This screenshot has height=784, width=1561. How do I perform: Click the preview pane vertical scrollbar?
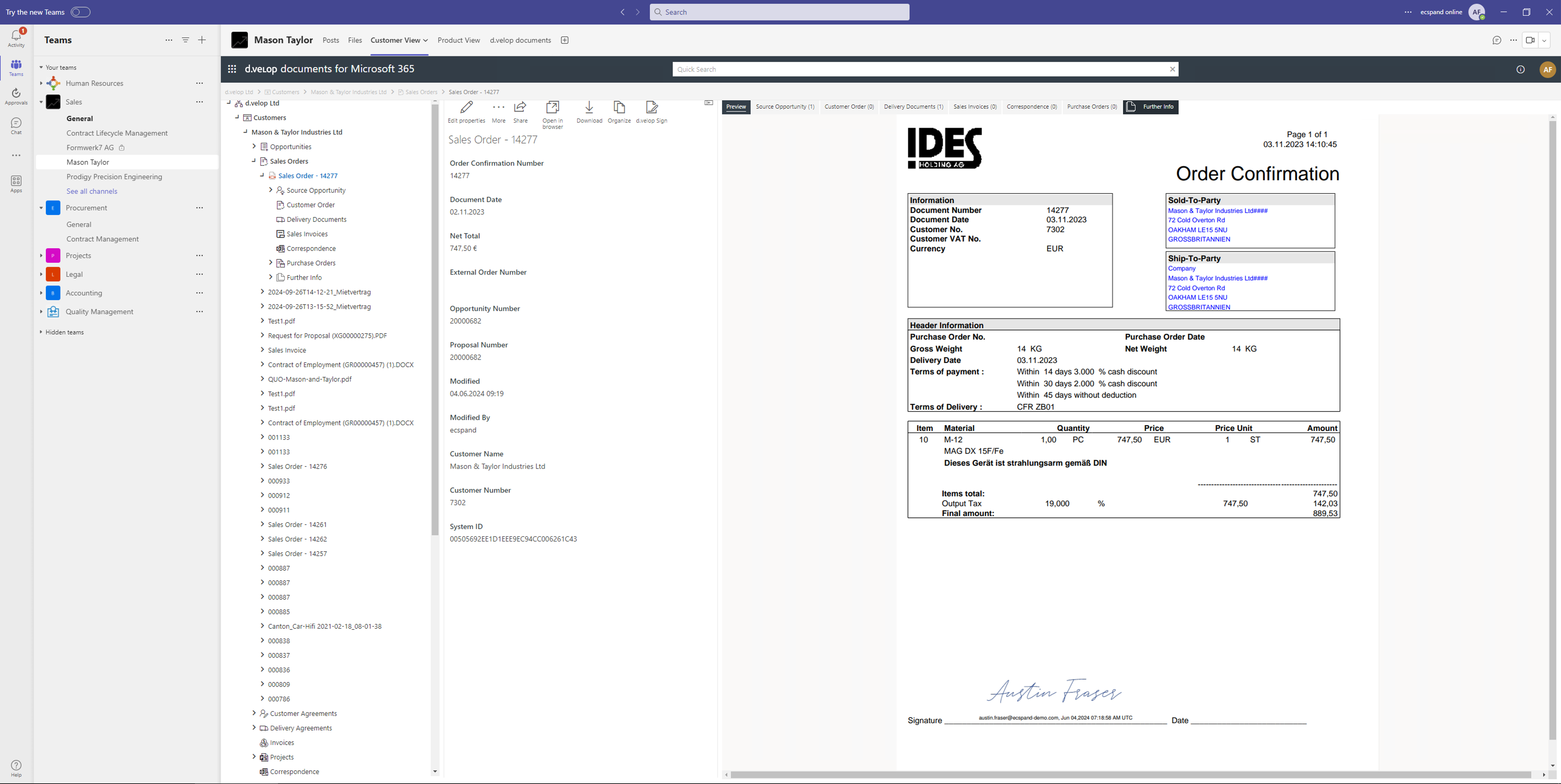[x=1552, y=430]
